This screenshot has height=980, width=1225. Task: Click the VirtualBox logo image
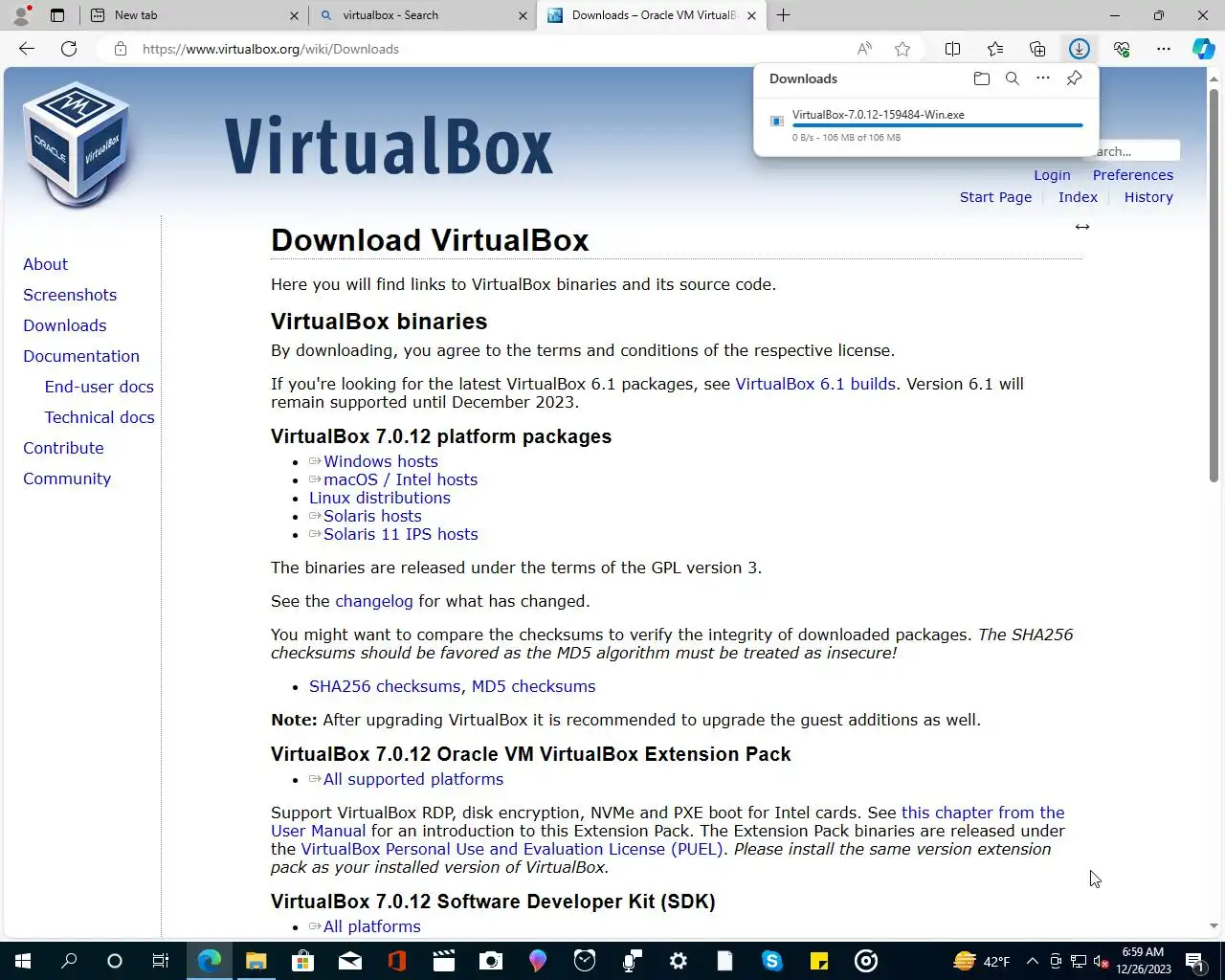[77, 144]
